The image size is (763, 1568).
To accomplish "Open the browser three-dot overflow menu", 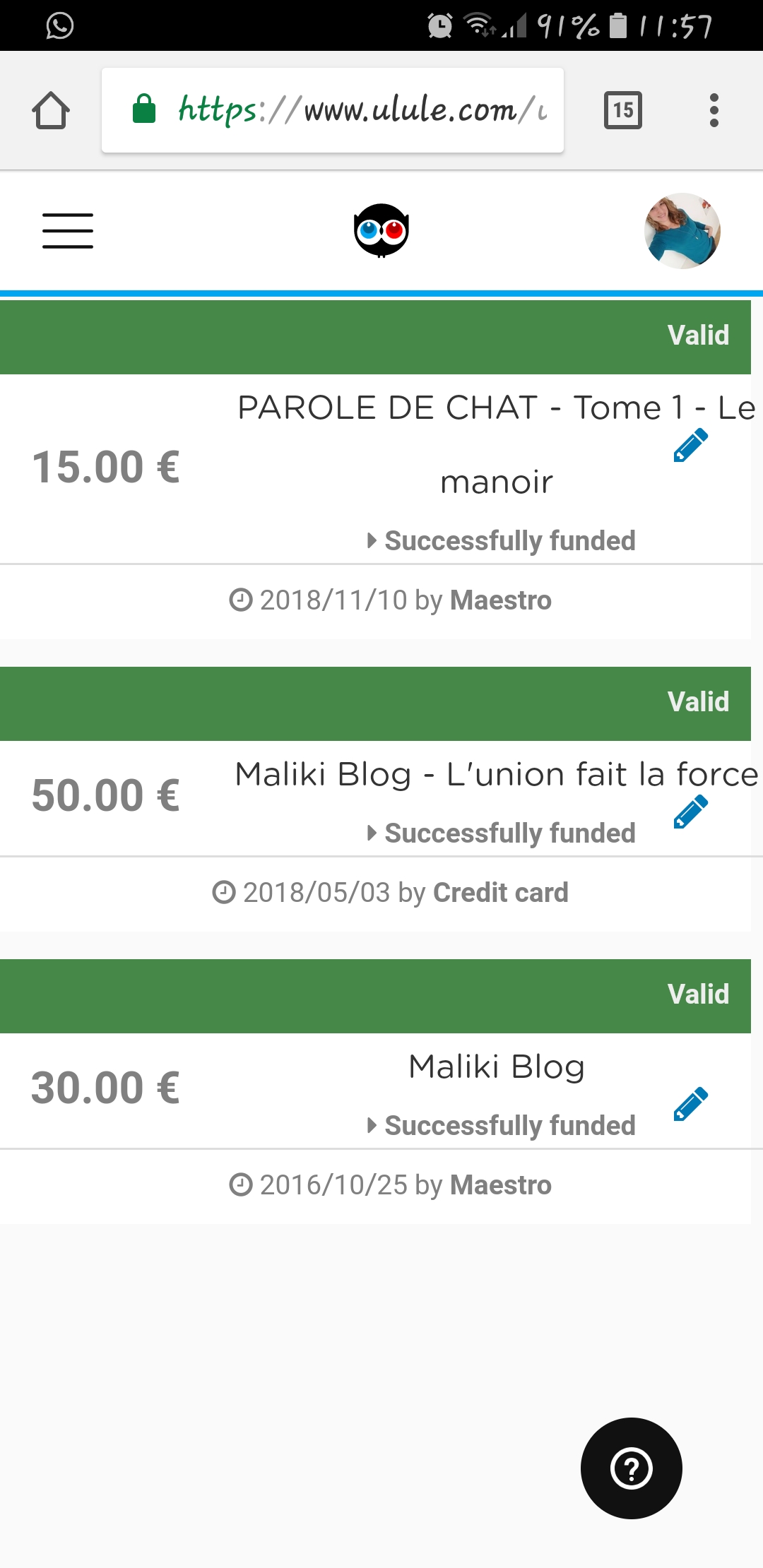I will (714, 110).
